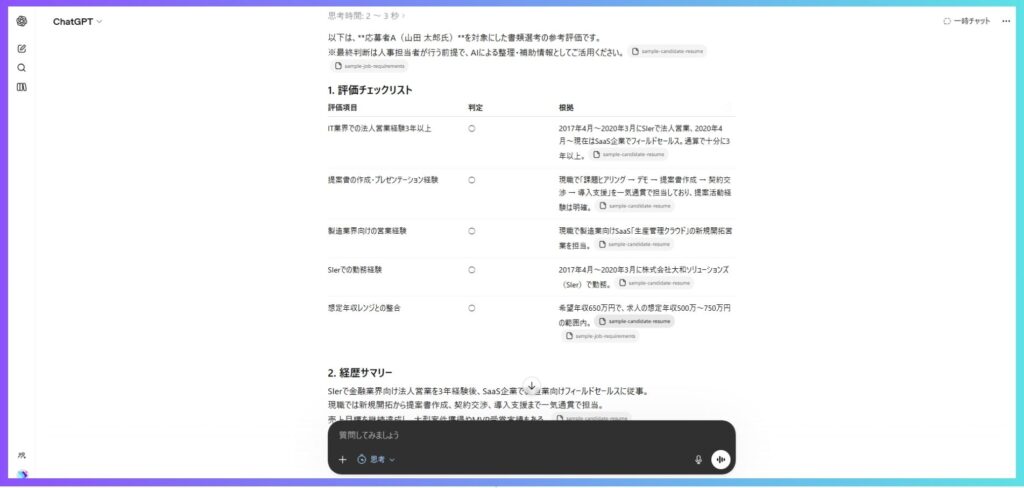This screenshot has width=1024, height=488.
Task: Expand the ChatGPT model selector dropdown
Action: coord(77,21)
